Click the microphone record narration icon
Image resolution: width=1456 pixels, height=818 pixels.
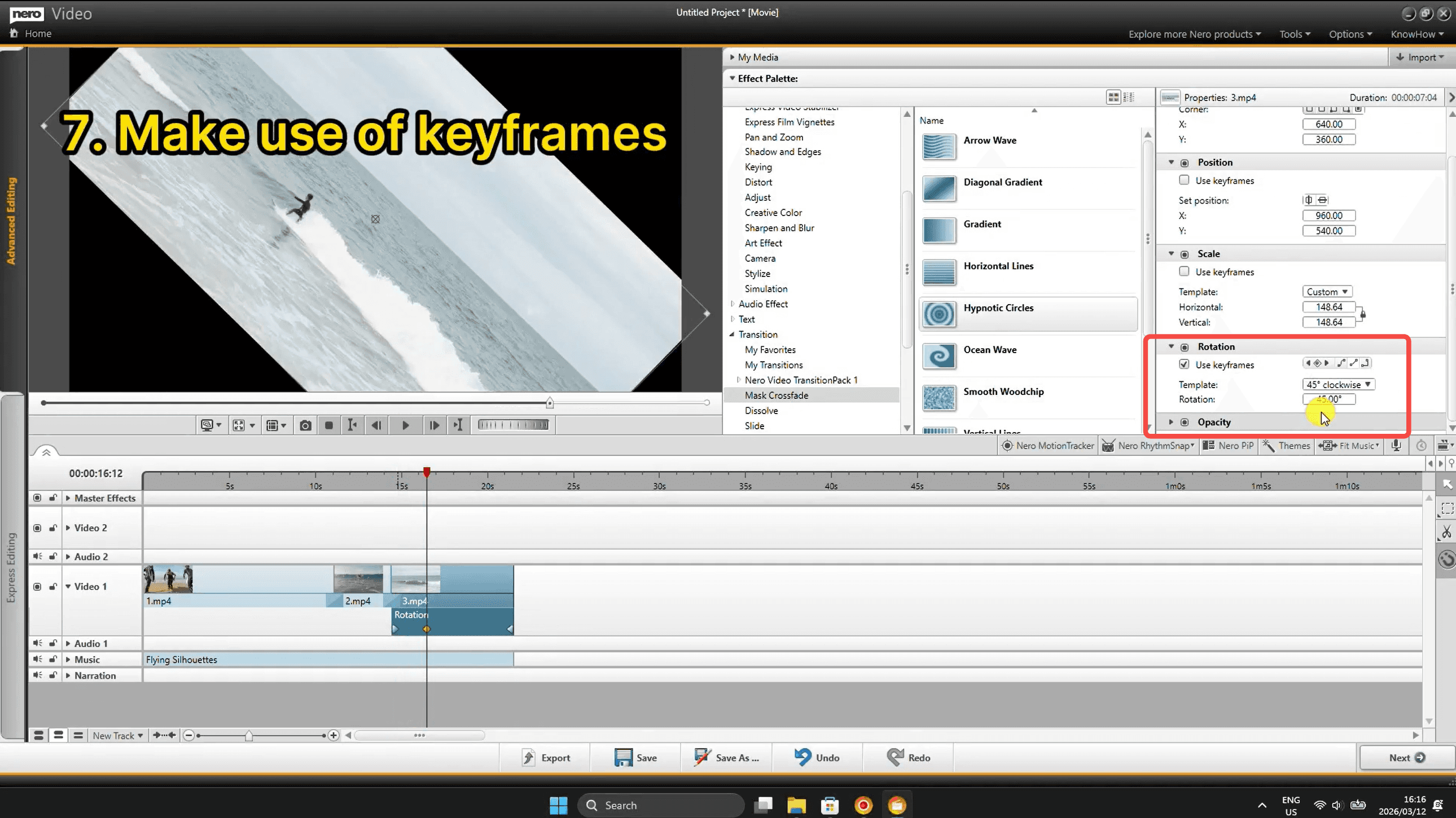point(1396,446)
